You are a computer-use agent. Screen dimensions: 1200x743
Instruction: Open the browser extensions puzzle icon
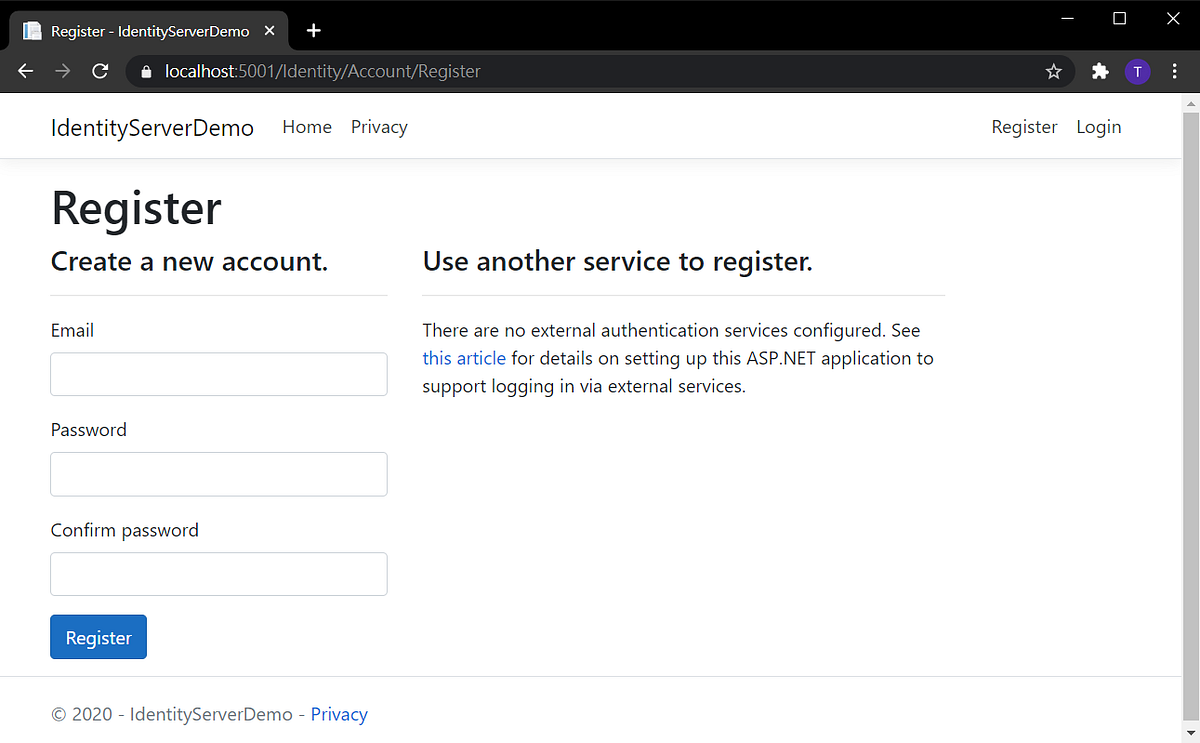(x=1099, y=71)
